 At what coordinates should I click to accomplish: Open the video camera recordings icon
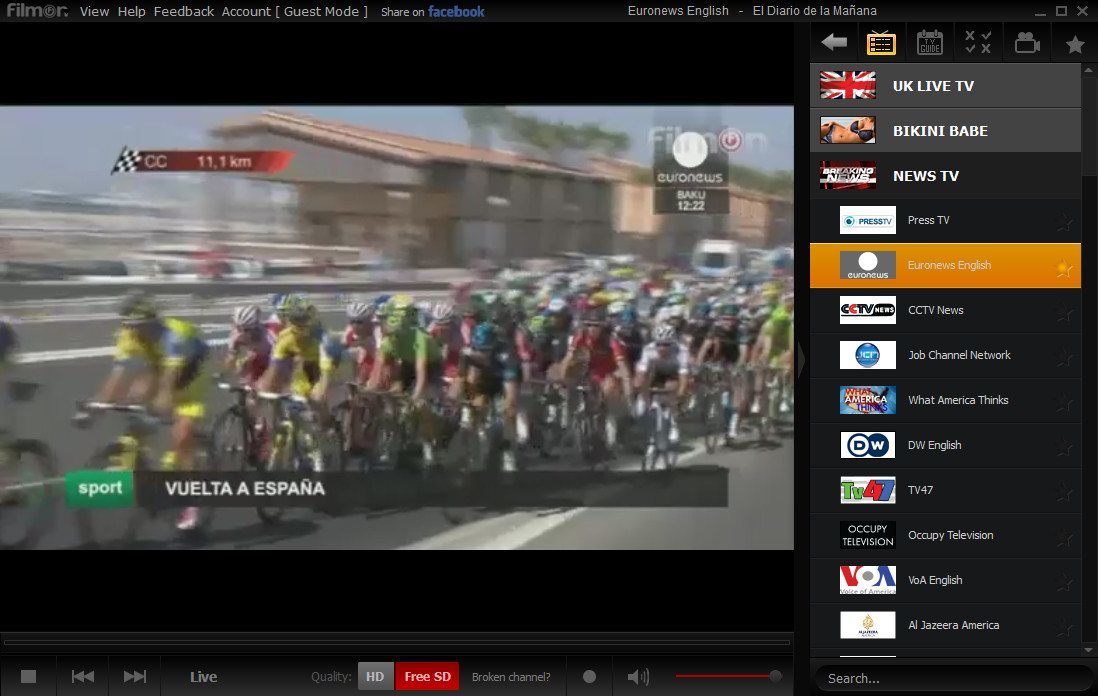coord(1026,43)
